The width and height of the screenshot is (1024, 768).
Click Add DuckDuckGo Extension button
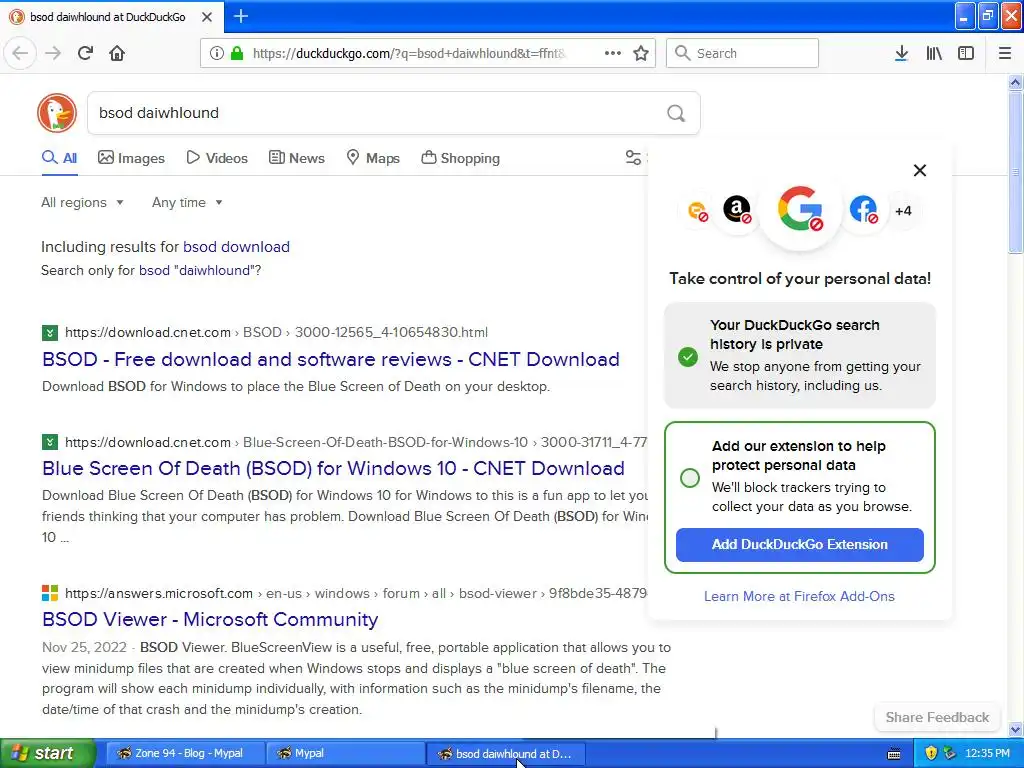coord(799,545)
